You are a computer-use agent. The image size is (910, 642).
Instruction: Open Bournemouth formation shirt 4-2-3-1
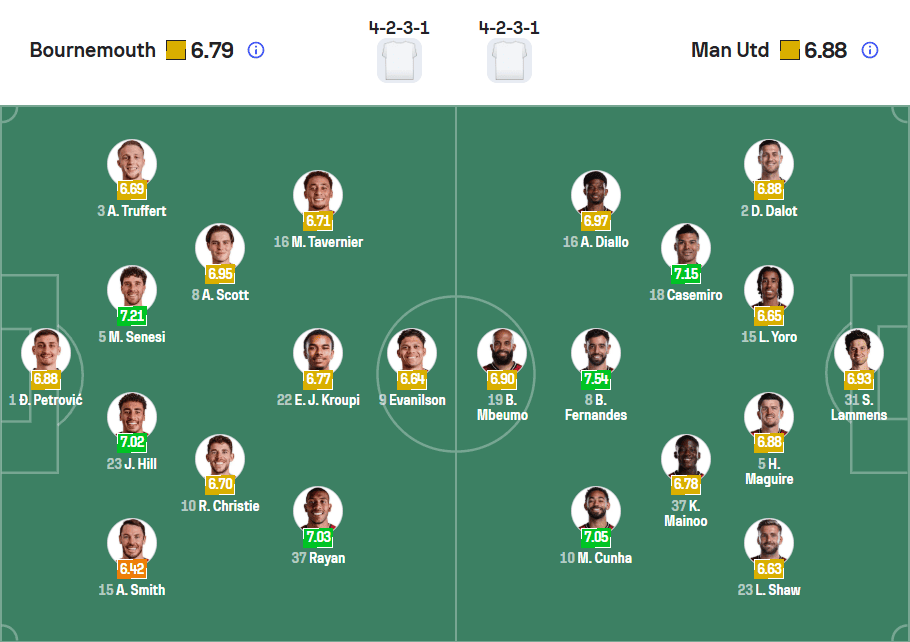tap(399, 58)
